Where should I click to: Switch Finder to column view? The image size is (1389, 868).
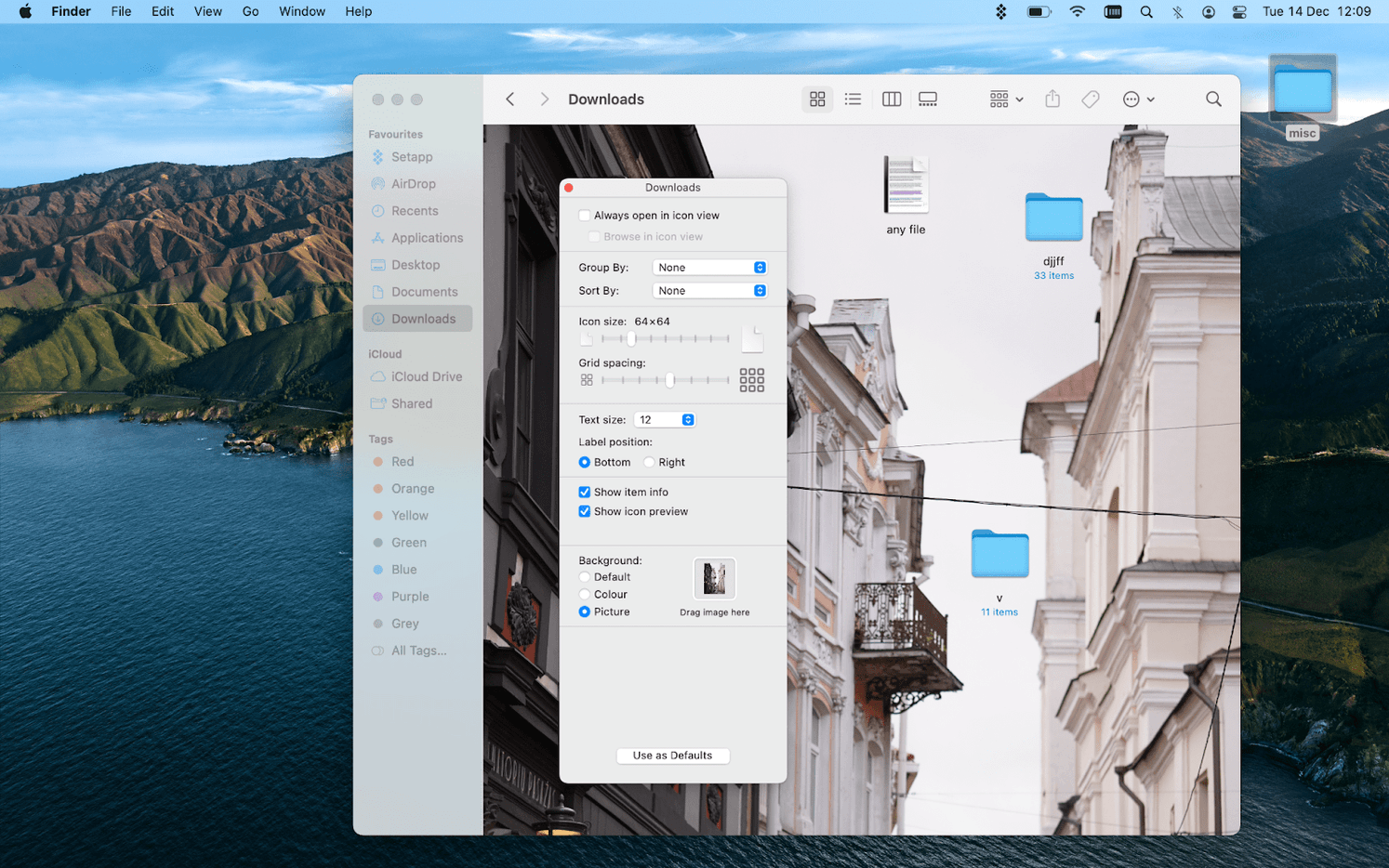point(890,99)
